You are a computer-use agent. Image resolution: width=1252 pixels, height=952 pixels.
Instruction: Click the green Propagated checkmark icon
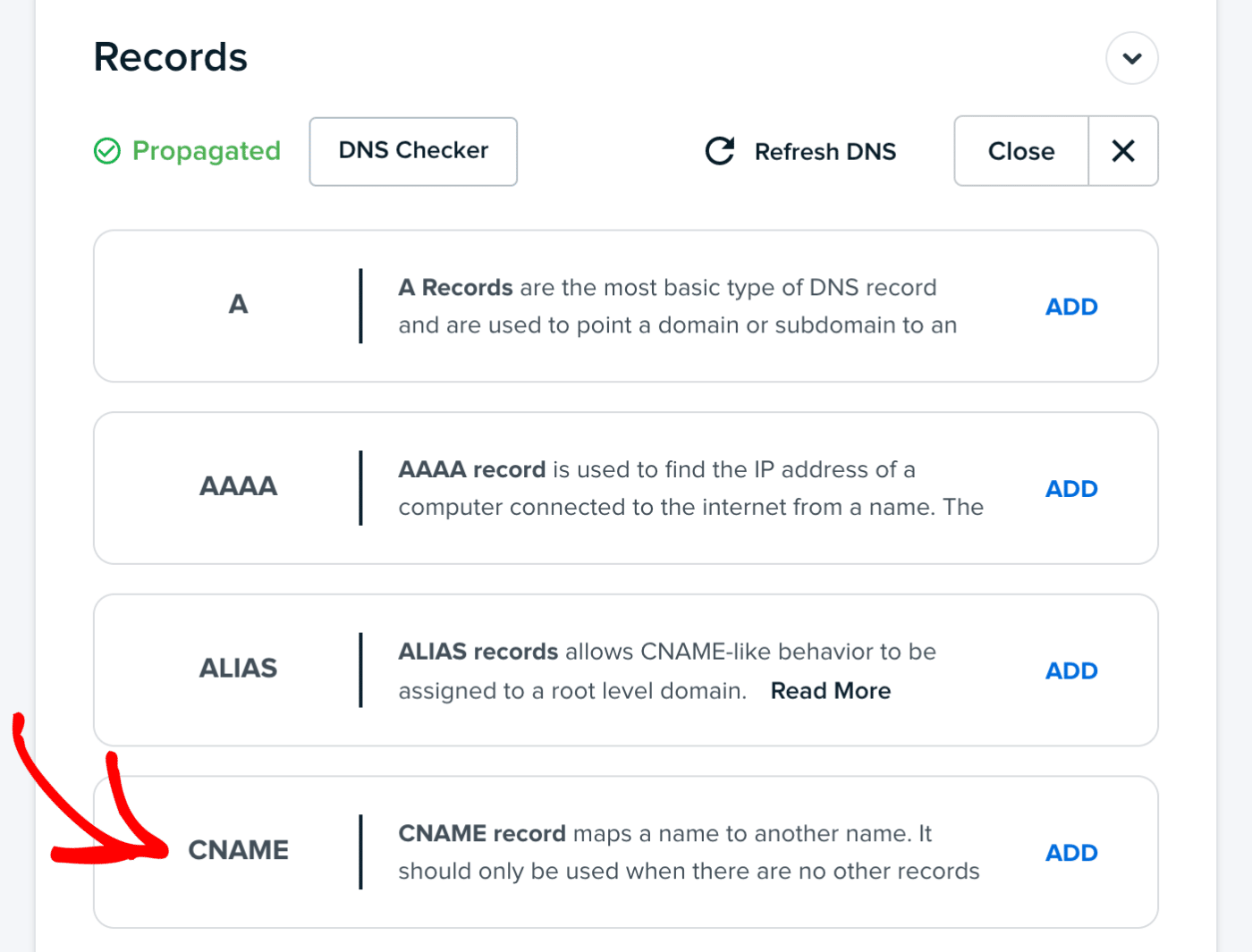(x=107, y=151)
